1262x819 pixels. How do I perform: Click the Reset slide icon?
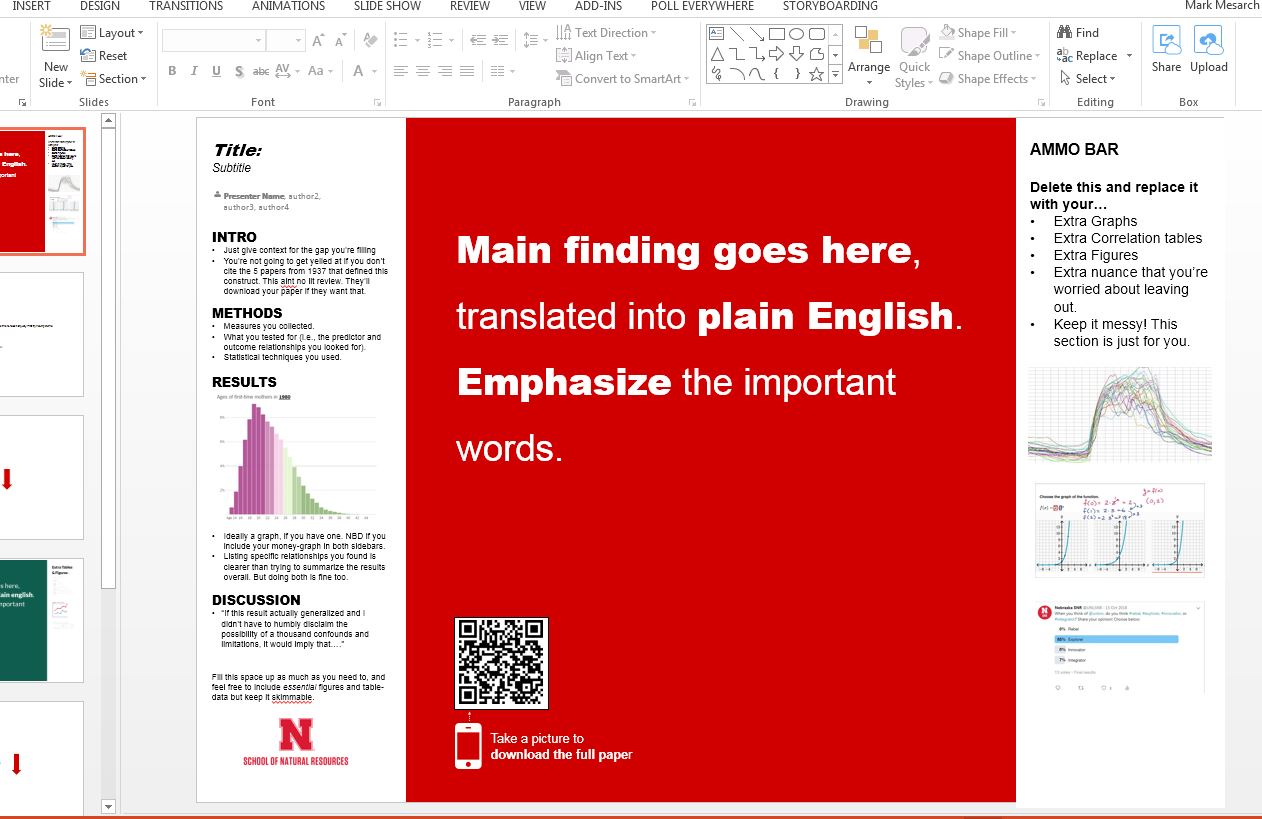click(89, 56)
